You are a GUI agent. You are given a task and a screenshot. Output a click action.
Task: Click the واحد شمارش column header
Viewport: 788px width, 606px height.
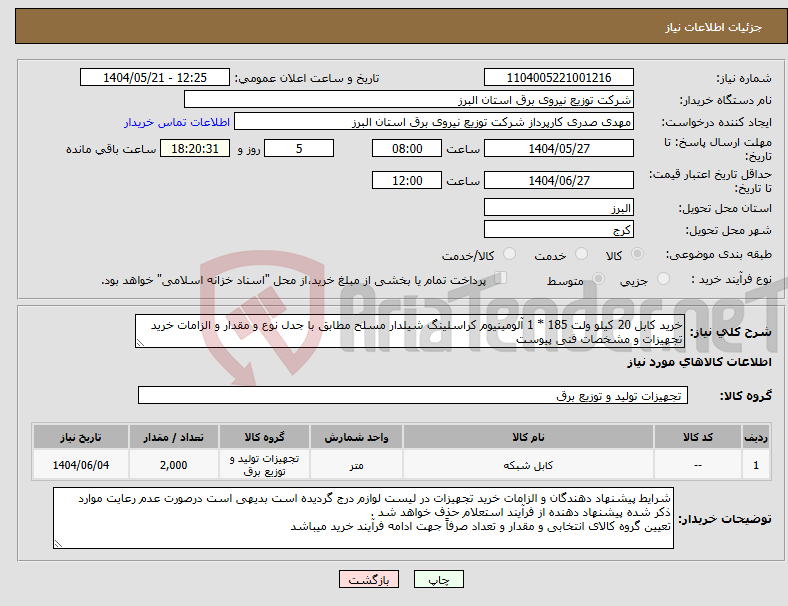pyautogui.click(x=356, y=437)
